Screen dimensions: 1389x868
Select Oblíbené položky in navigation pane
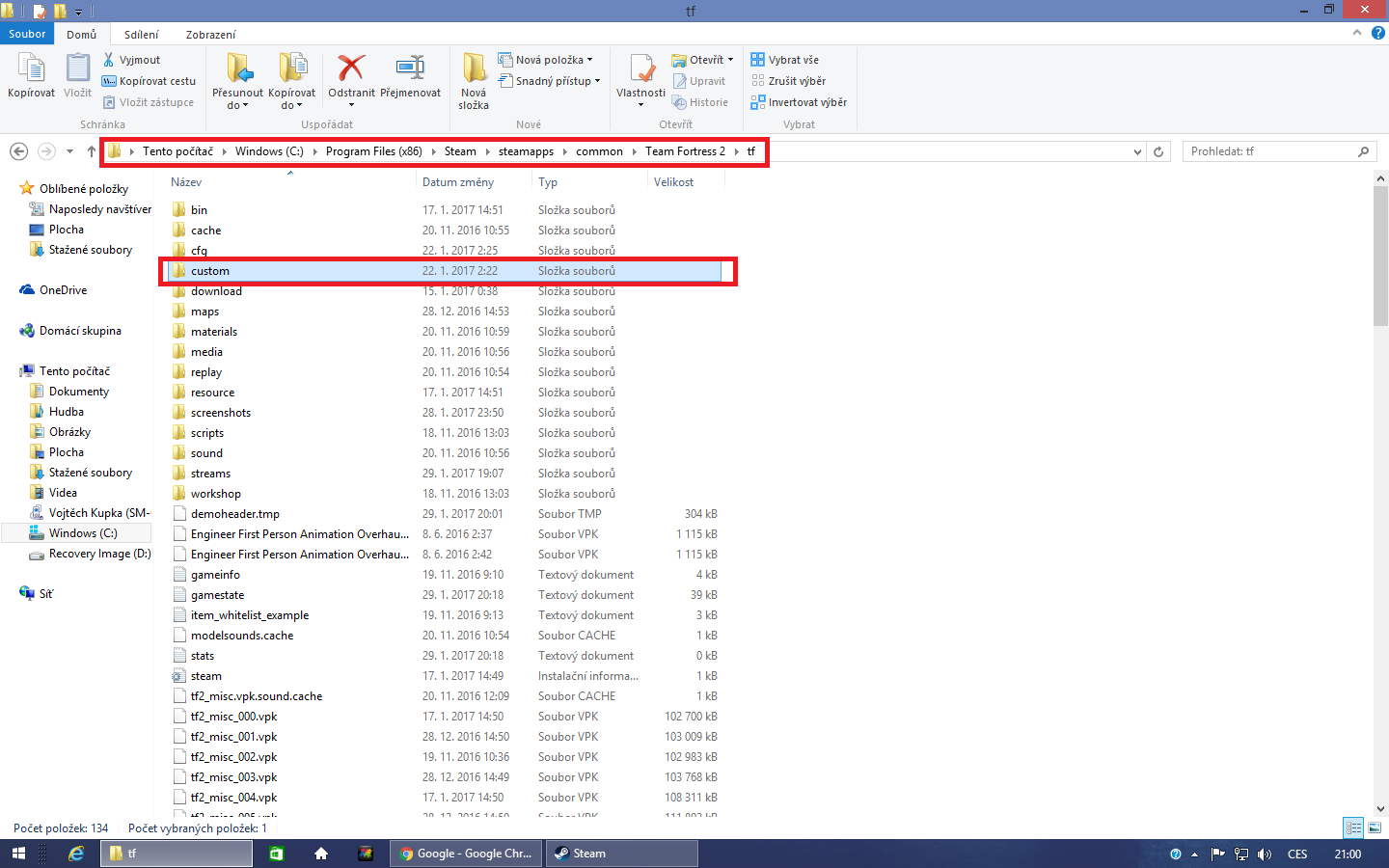pyautogui.click(x=83, y=189)
